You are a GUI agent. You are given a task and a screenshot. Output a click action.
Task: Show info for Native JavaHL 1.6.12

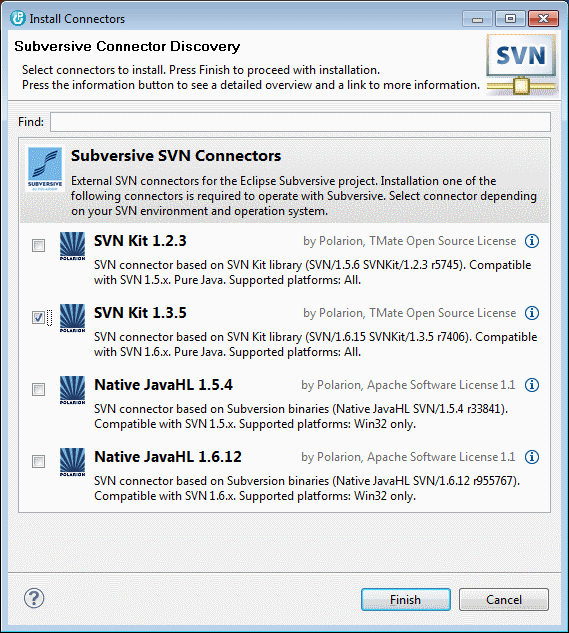pos(531,457)
